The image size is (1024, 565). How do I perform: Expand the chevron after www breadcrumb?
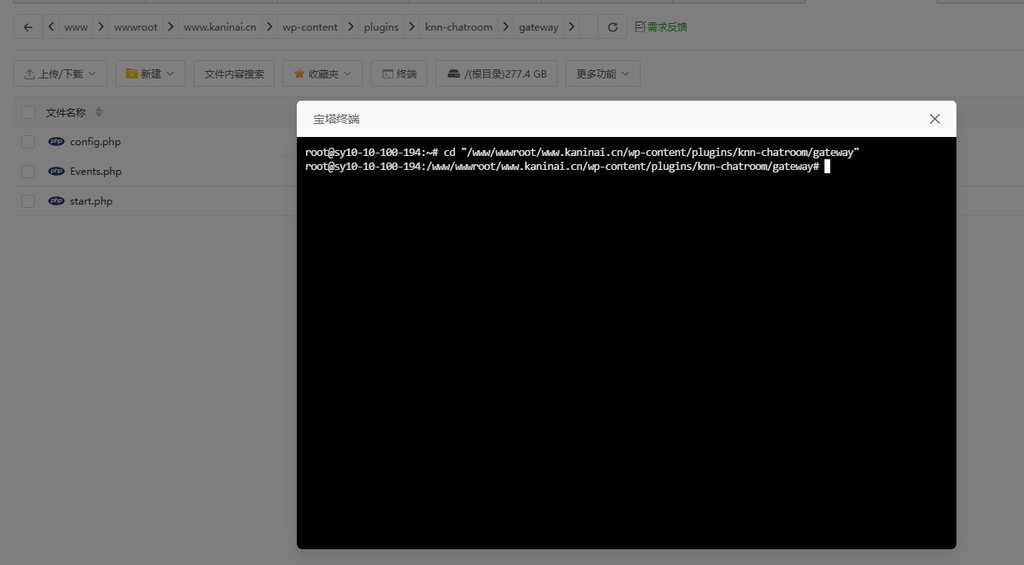point(101,27)
